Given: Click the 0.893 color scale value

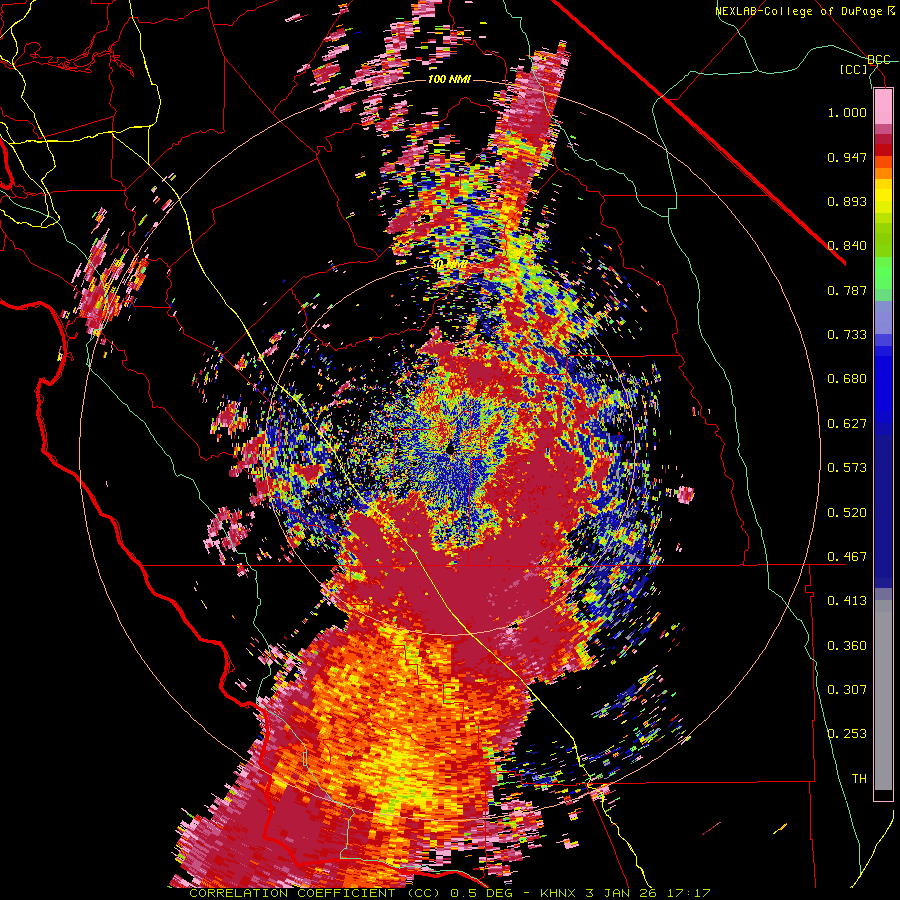Looking at the screenshot, I should [847, 201].
